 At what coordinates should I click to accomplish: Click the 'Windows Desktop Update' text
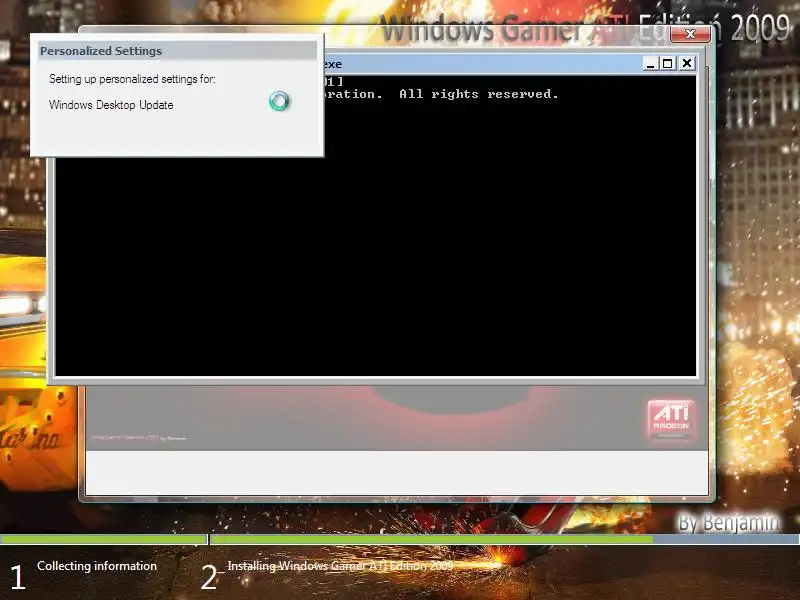111,105
